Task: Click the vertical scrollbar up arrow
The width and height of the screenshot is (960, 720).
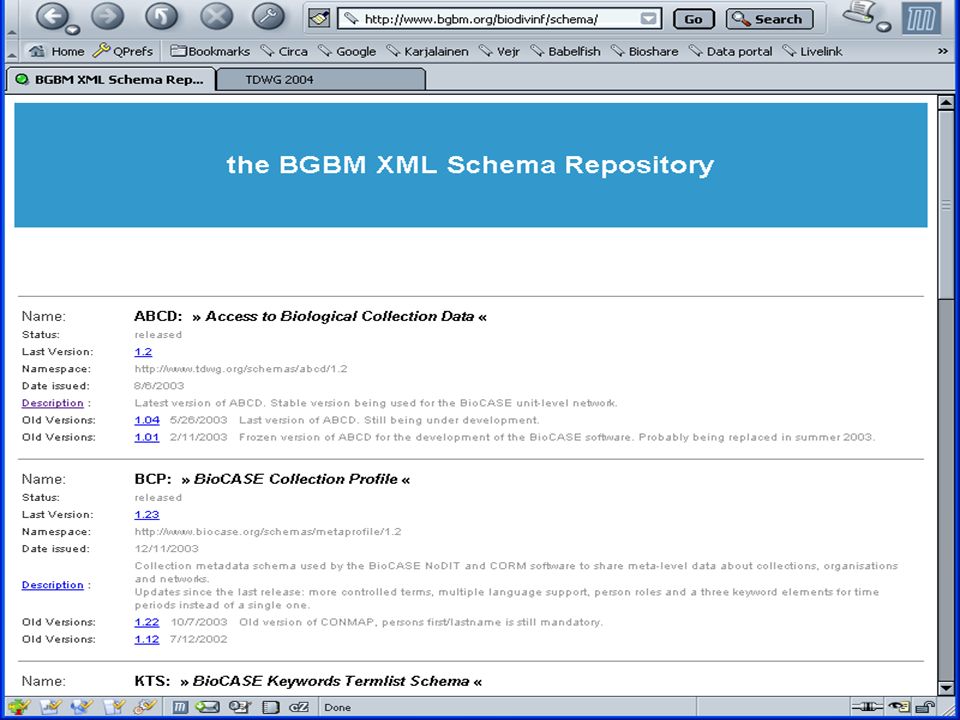Action: pos(946,103)
